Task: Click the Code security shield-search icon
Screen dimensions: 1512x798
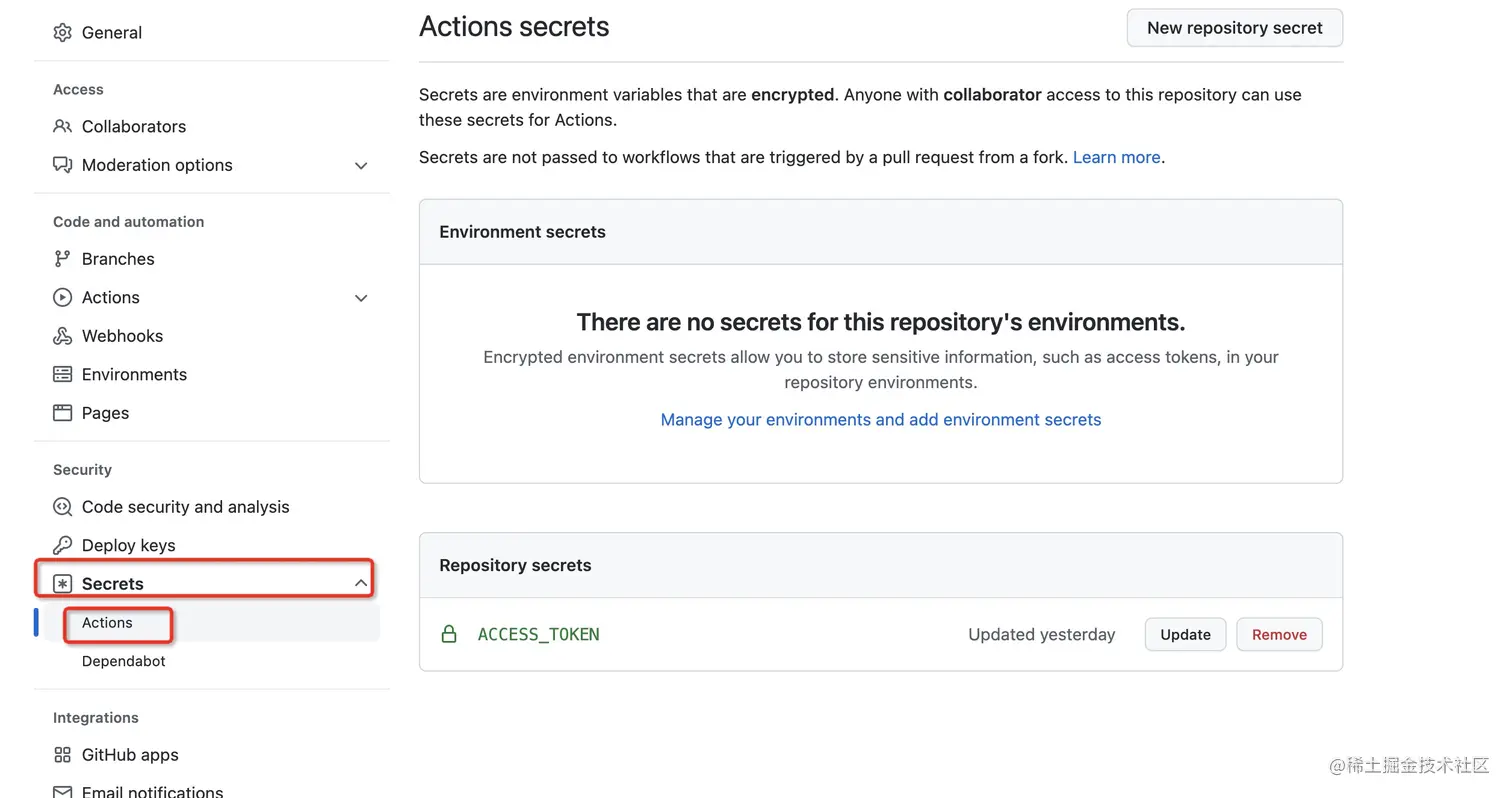Action: (62, 507)
